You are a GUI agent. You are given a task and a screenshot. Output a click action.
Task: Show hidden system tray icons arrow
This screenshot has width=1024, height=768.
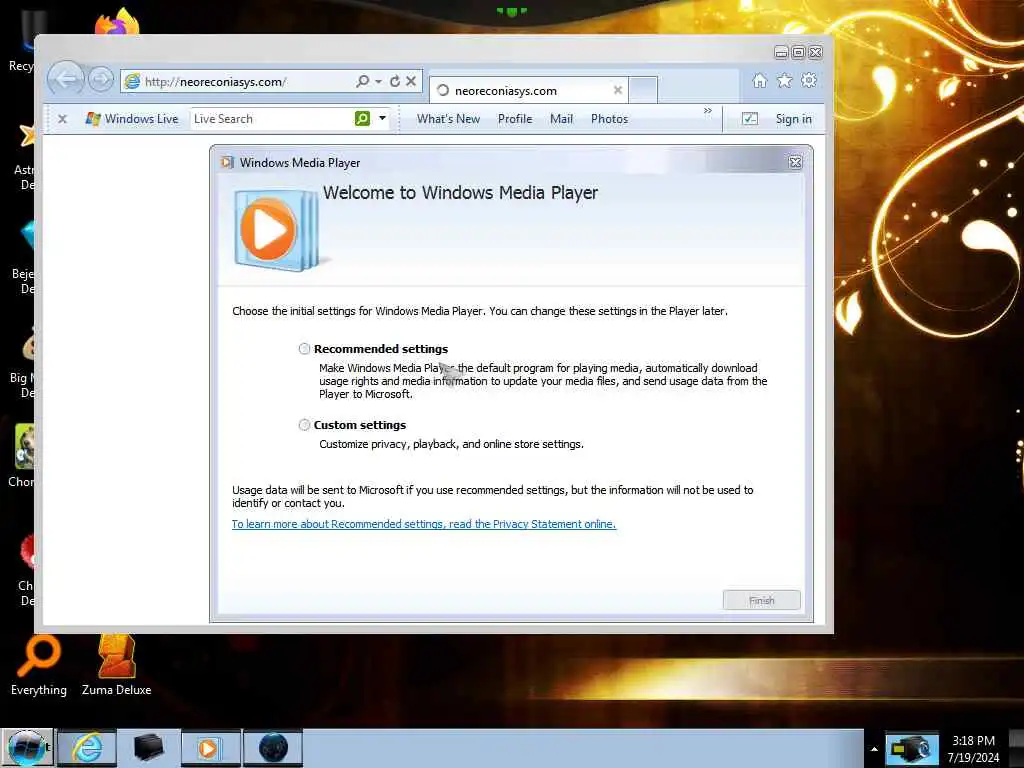coord(874,749)
